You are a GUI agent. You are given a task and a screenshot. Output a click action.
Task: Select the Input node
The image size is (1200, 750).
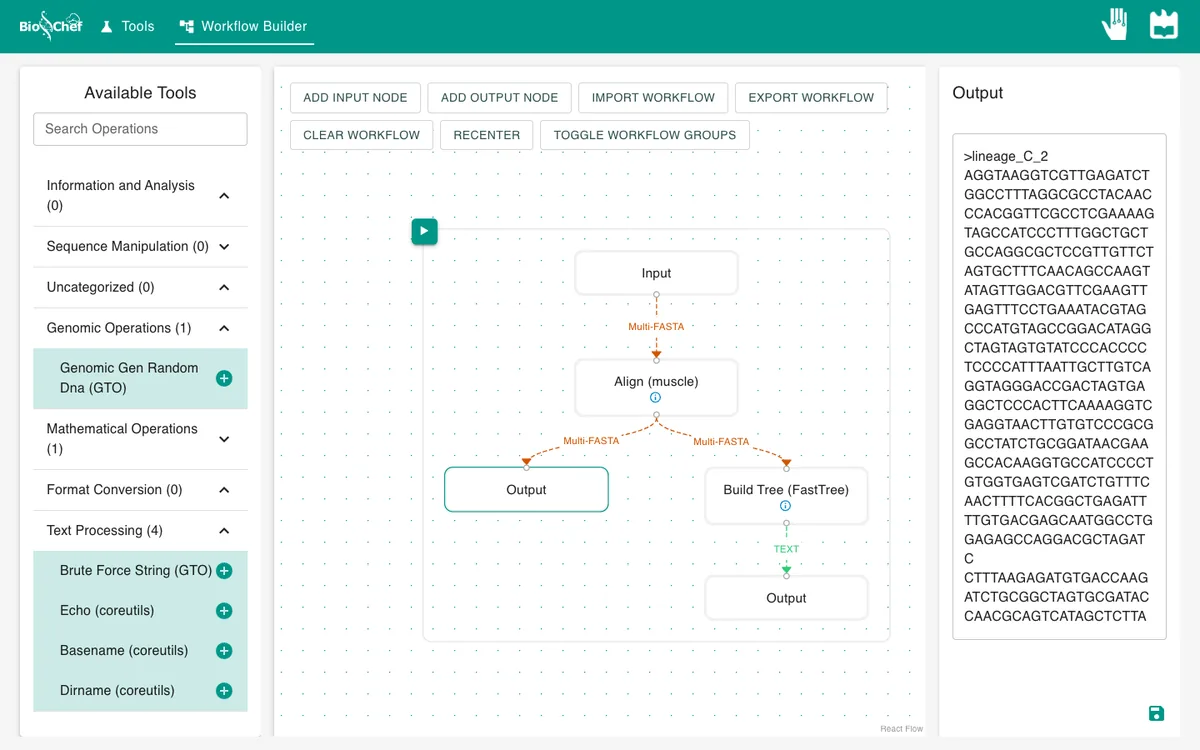(656, 273)
